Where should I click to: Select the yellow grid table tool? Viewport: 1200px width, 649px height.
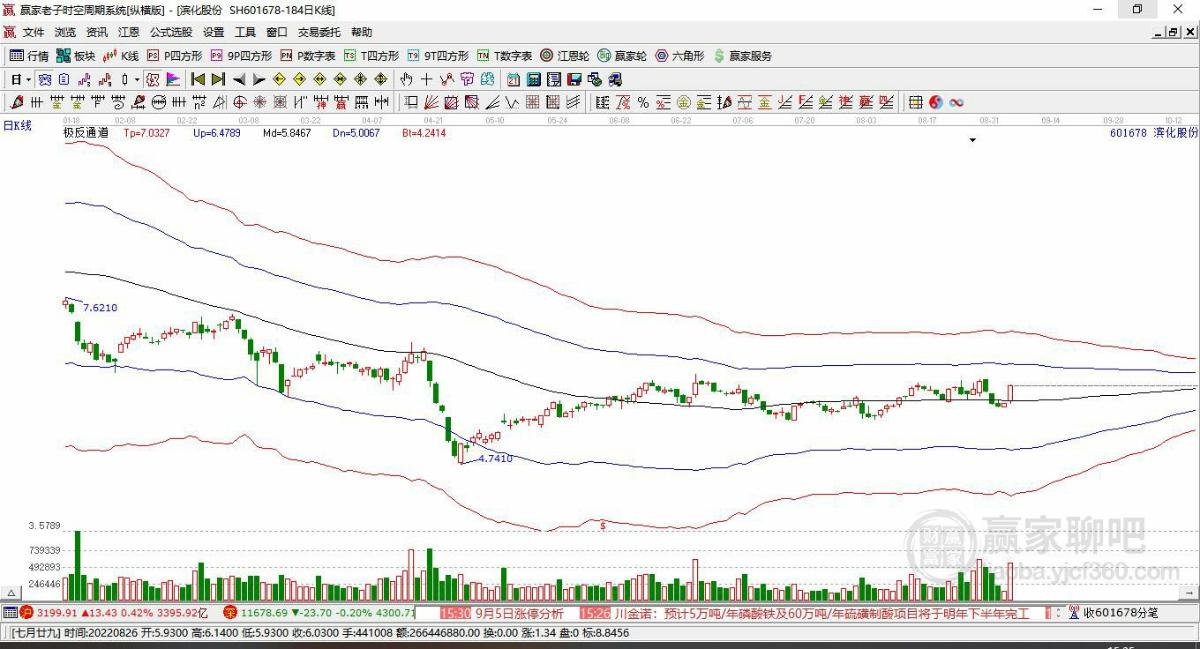click(915, 102)
